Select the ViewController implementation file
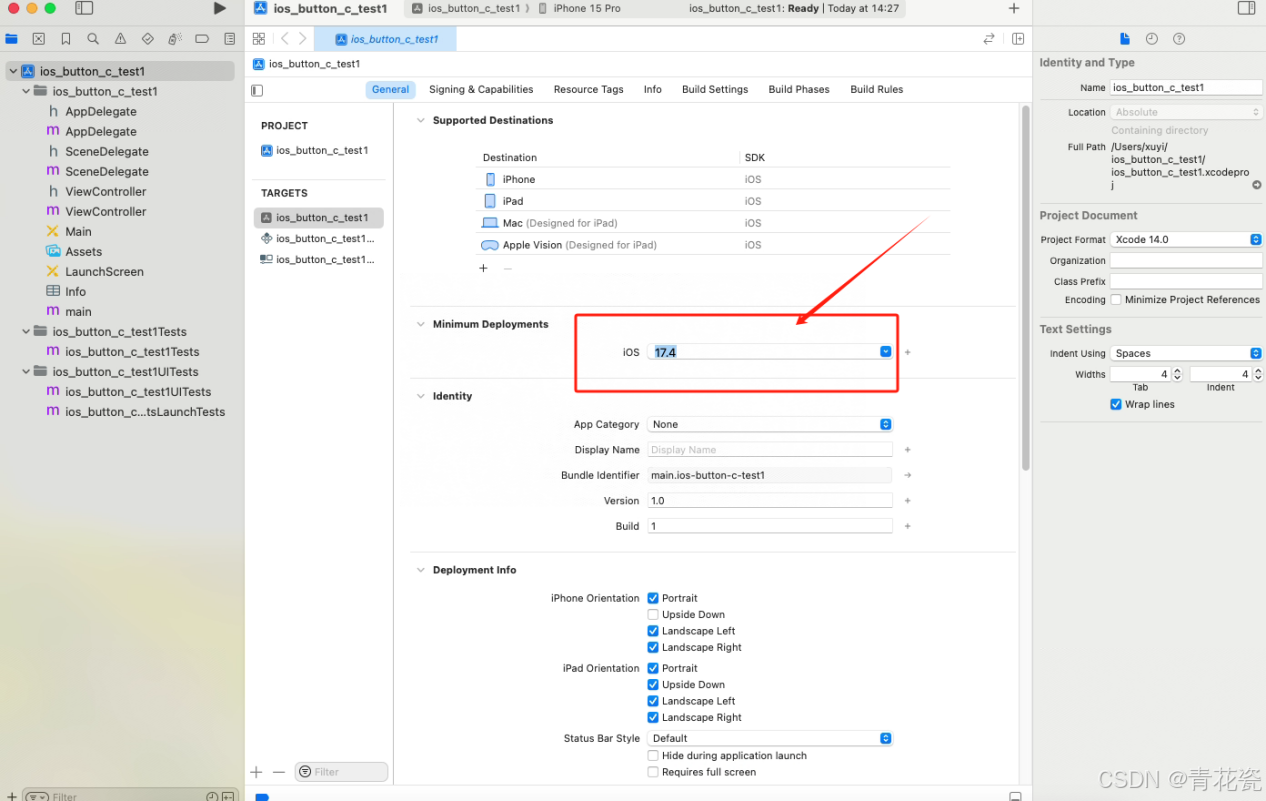 [x=105, y=211]
